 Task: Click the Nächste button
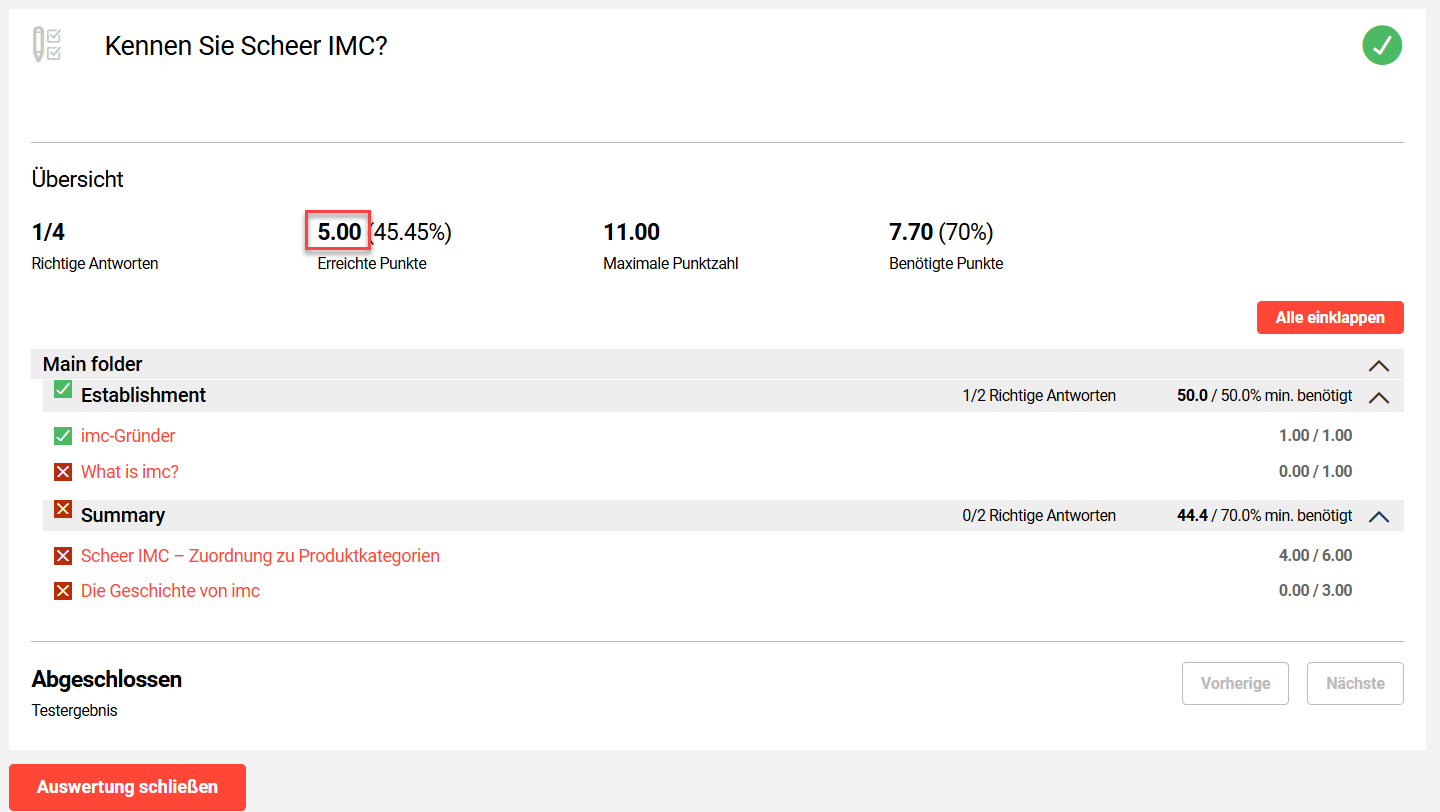click(1355, 684)
